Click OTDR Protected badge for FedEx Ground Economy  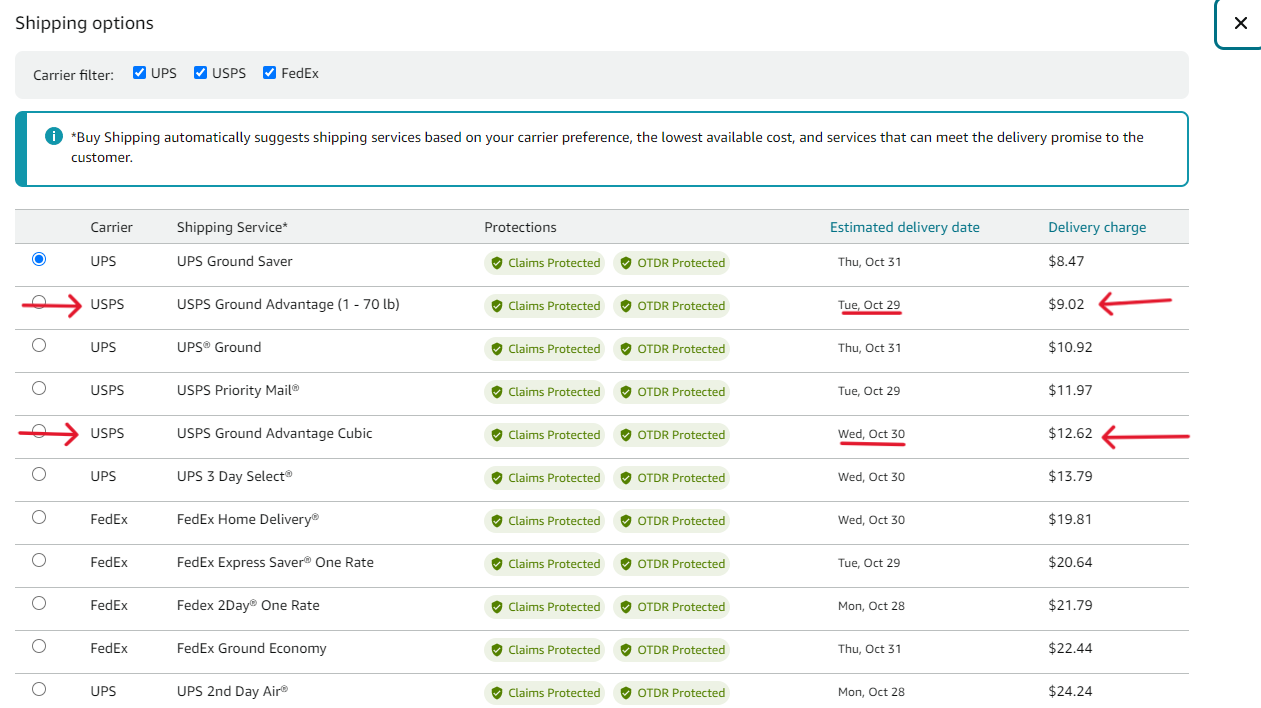(x=672, y=650)
